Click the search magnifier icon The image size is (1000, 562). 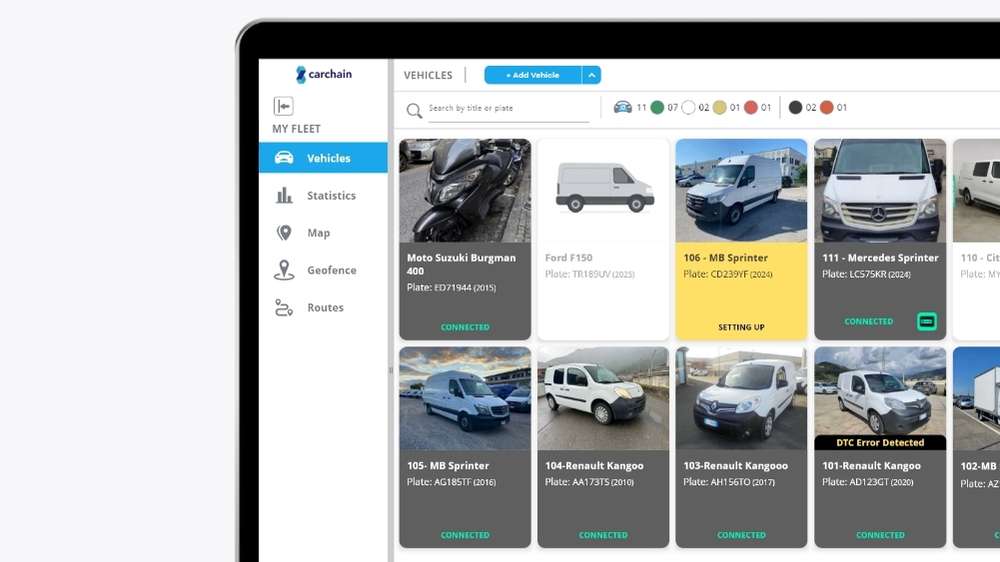[x=414, y=110]
